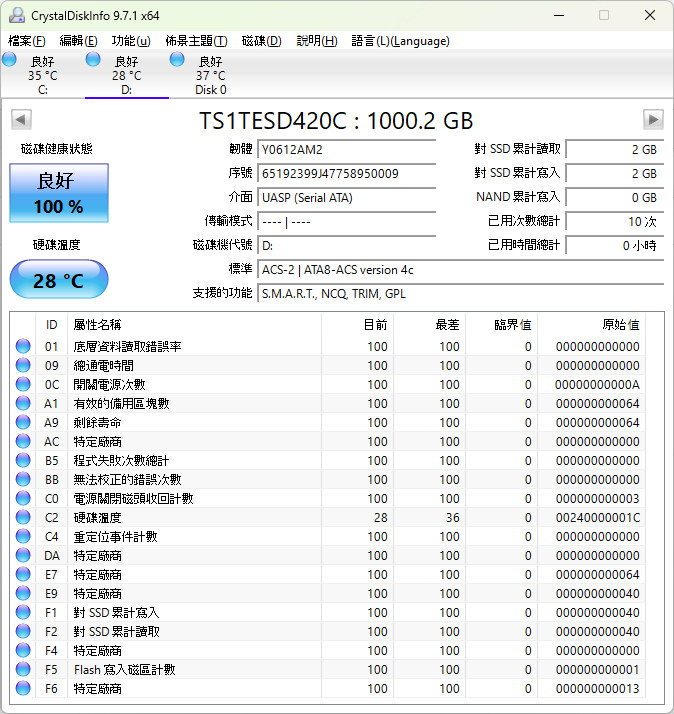This screenshot has width=674, height=714.
Task: Select the Flash 寫入磁區計數 attribute name
Action: click(x=124, y=670)
